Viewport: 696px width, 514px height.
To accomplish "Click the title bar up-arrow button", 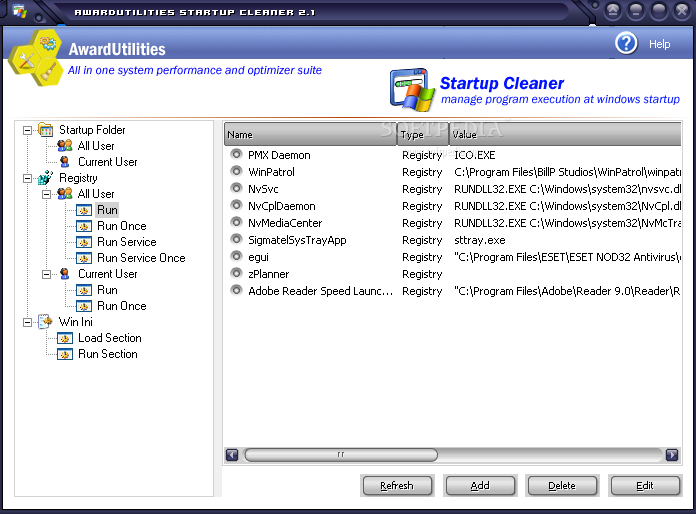I will pyautogui.click(x=613, y=11).
